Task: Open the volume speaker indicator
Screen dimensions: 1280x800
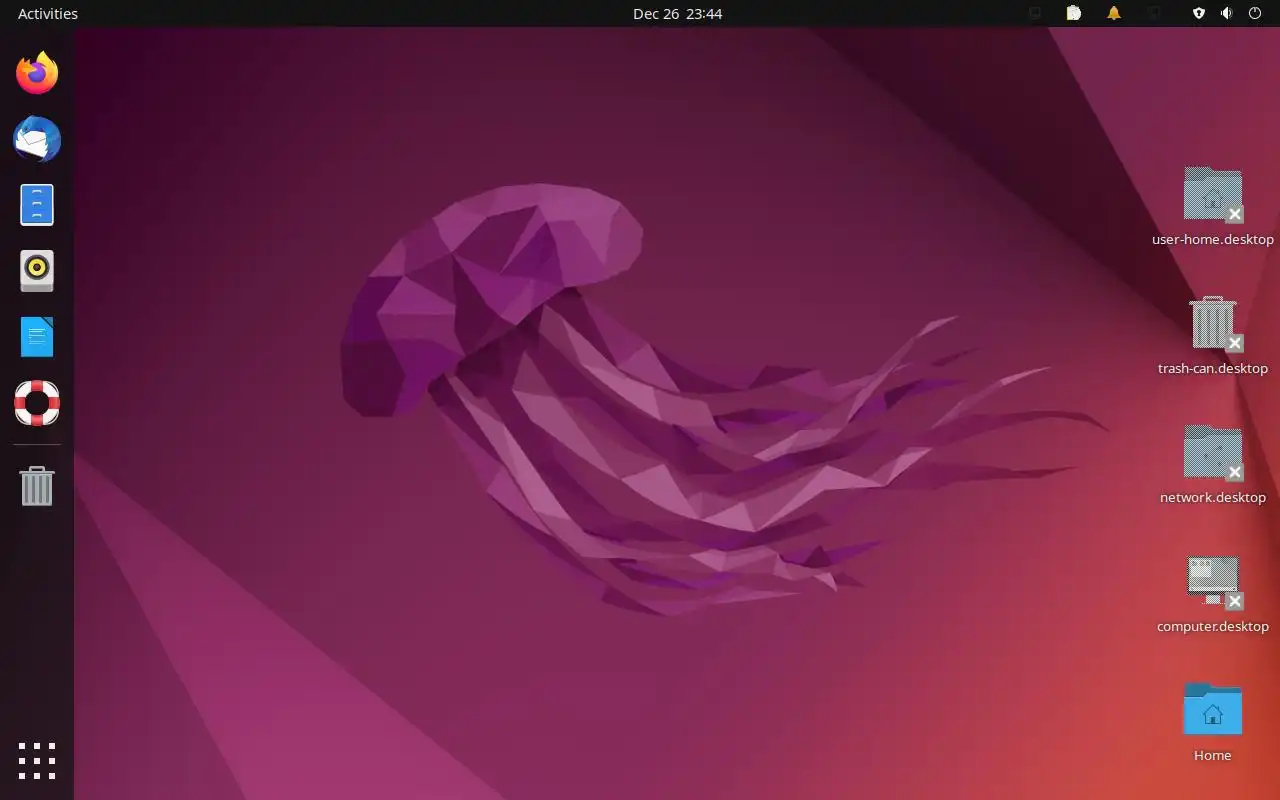Action: click(x=1227, y=13)
